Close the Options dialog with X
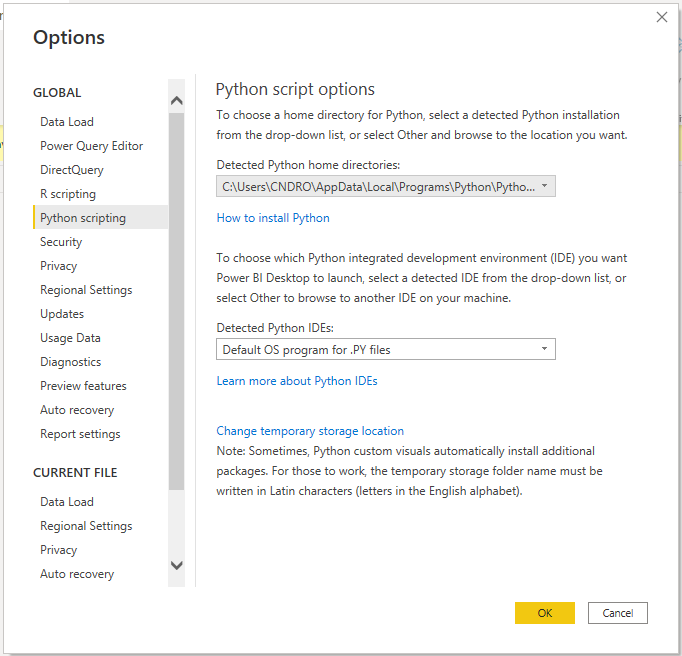The image size is (682, 656). (x=662, y=17)
